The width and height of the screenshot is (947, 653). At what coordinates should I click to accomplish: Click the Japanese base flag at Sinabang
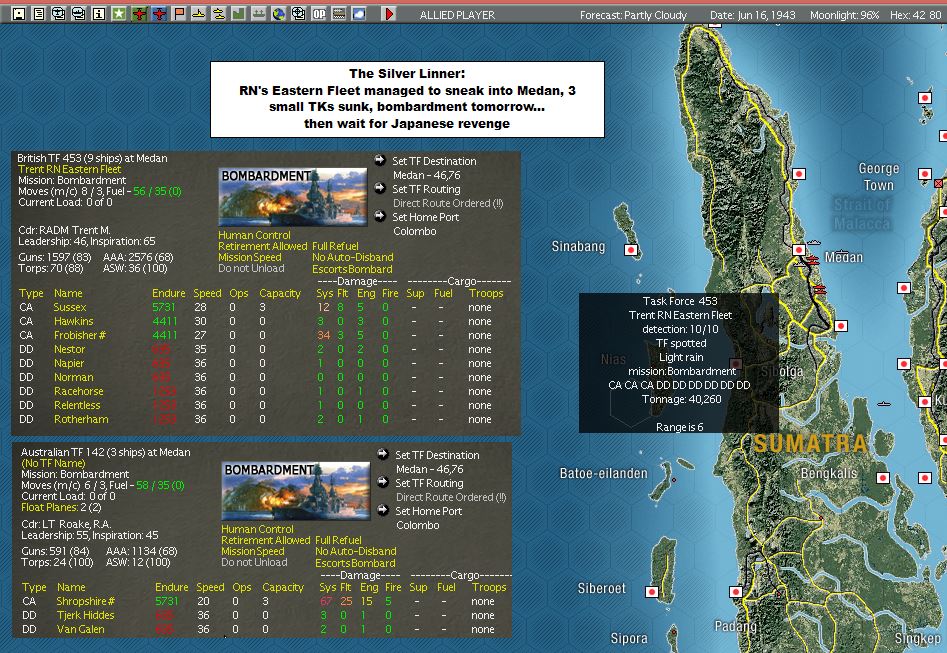631,249
